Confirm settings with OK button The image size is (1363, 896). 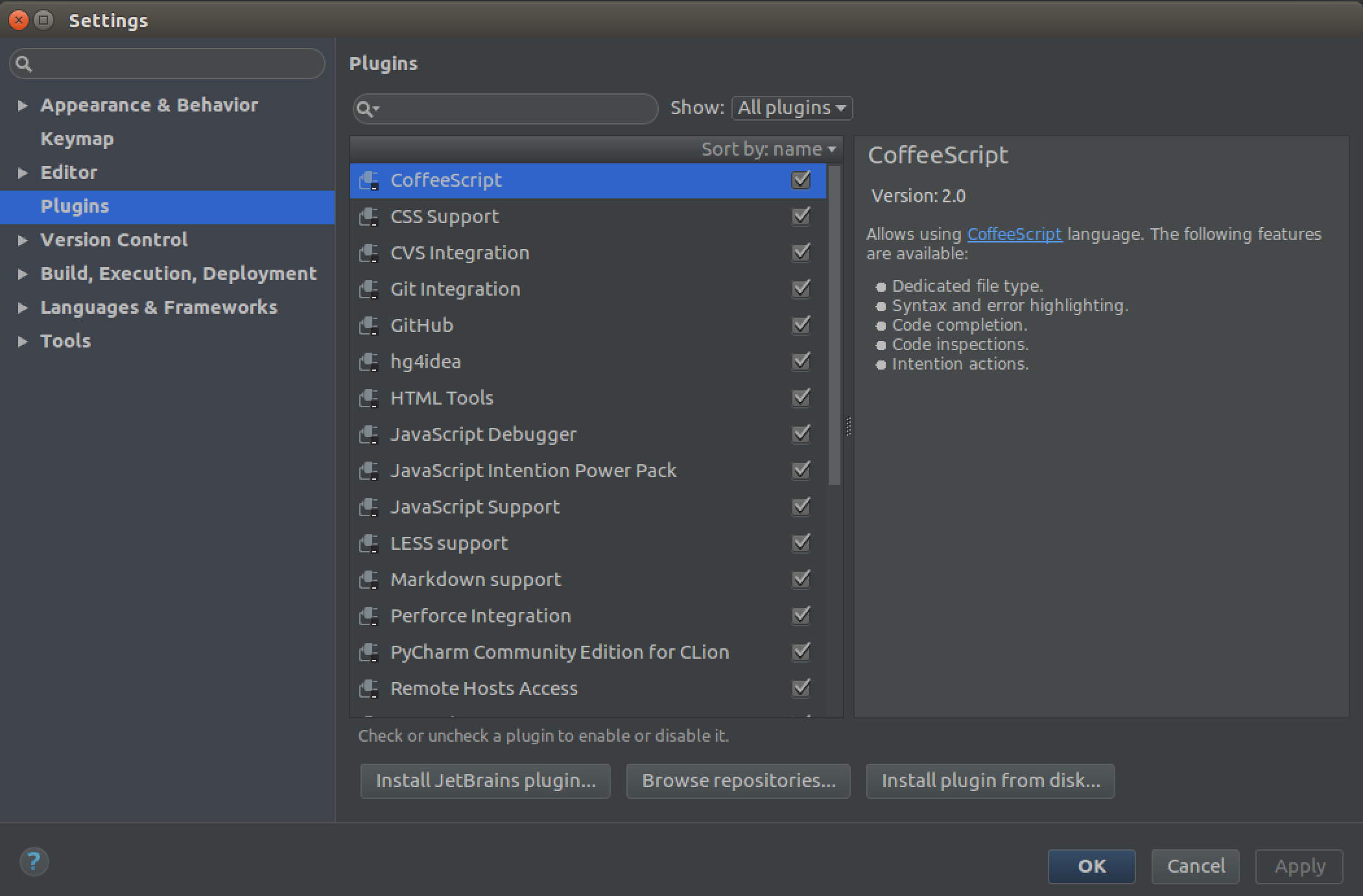point(1092,866)
